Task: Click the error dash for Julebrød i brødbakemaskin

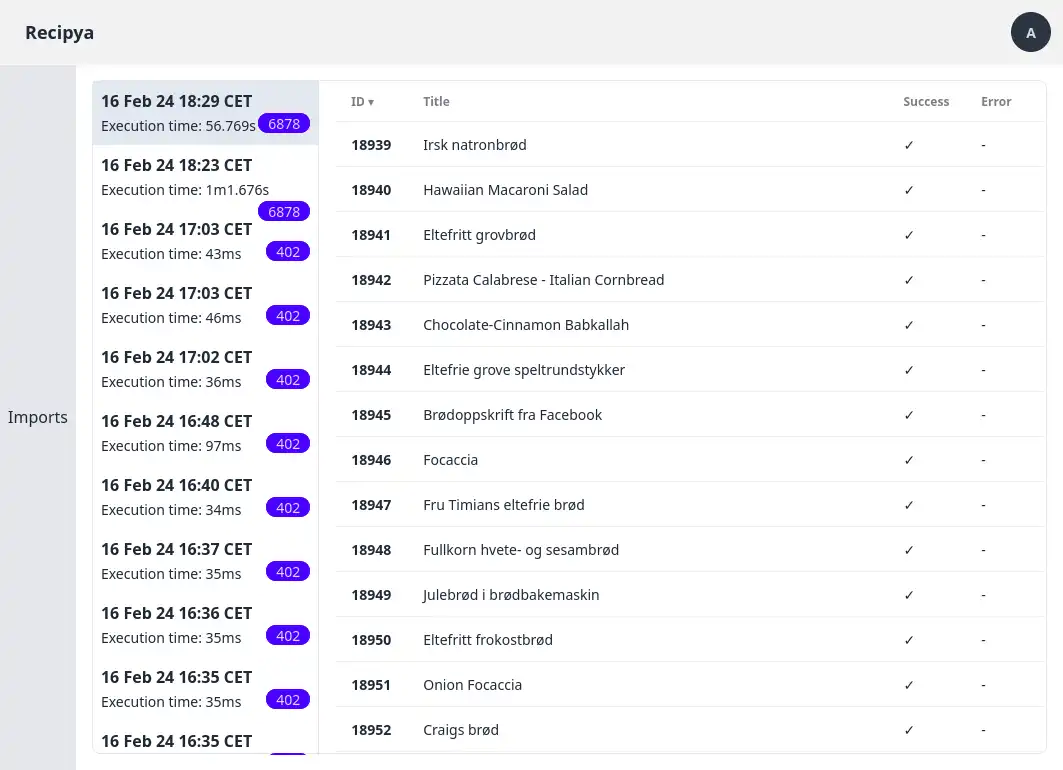Action: [x=983, y=595]
